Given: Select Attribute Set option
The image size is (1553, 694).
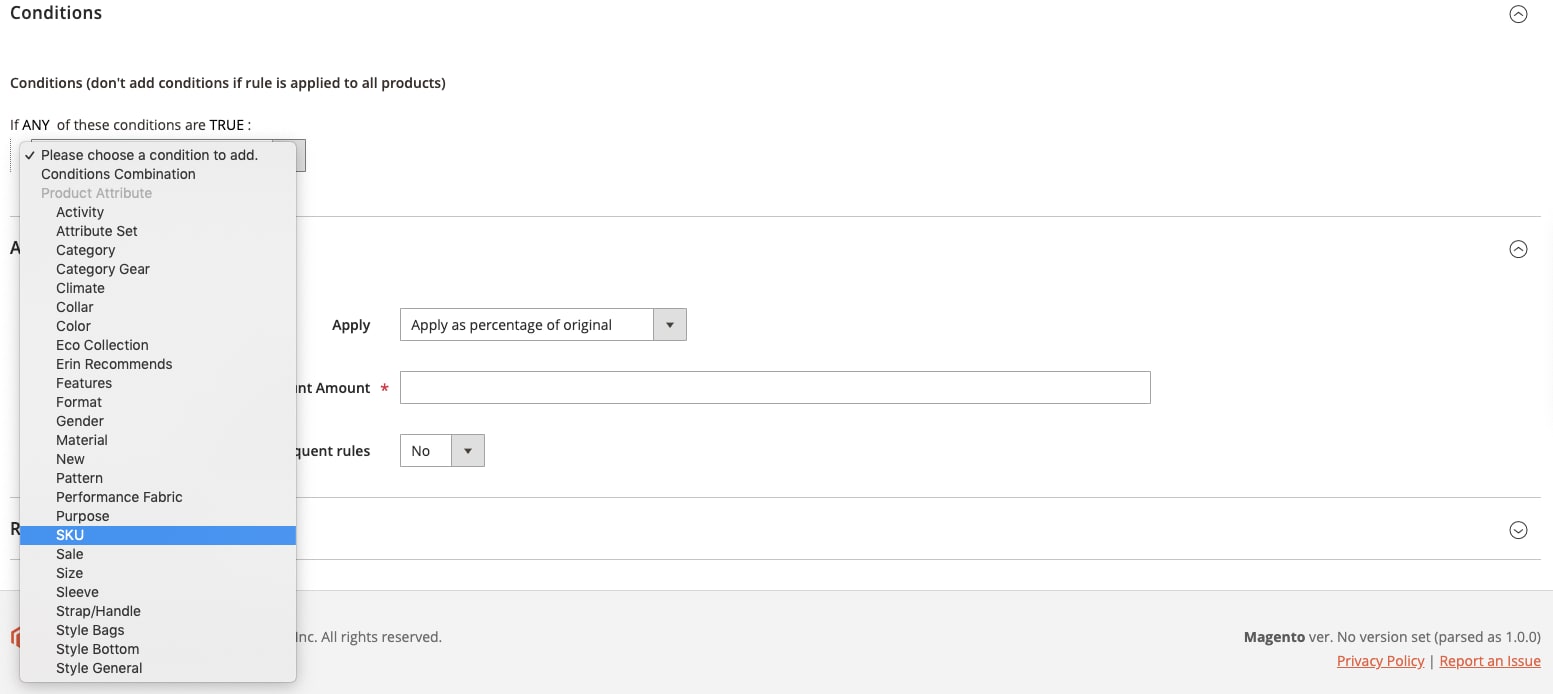Looking at the screenshot, I should pyautogui.click(x=158, y=231).
